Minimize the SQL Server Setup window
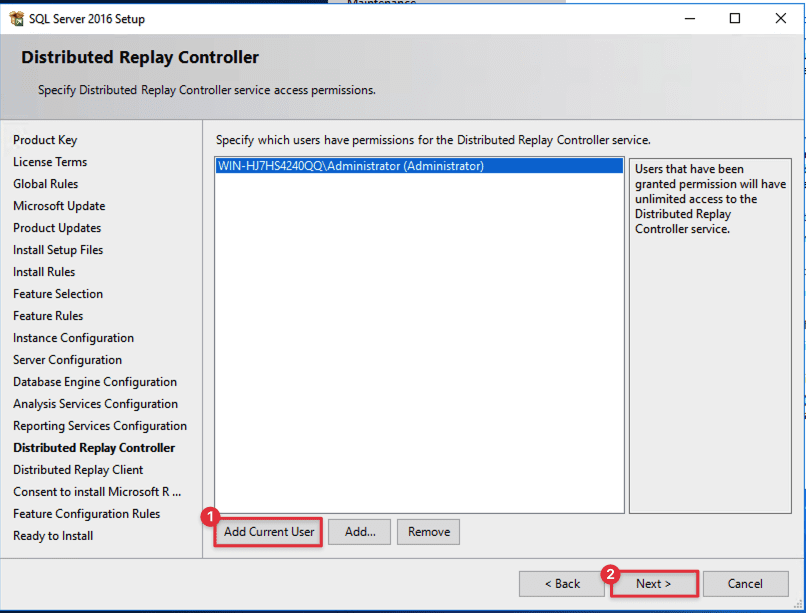This screenshot has width=806, height=613. [689, 18]
